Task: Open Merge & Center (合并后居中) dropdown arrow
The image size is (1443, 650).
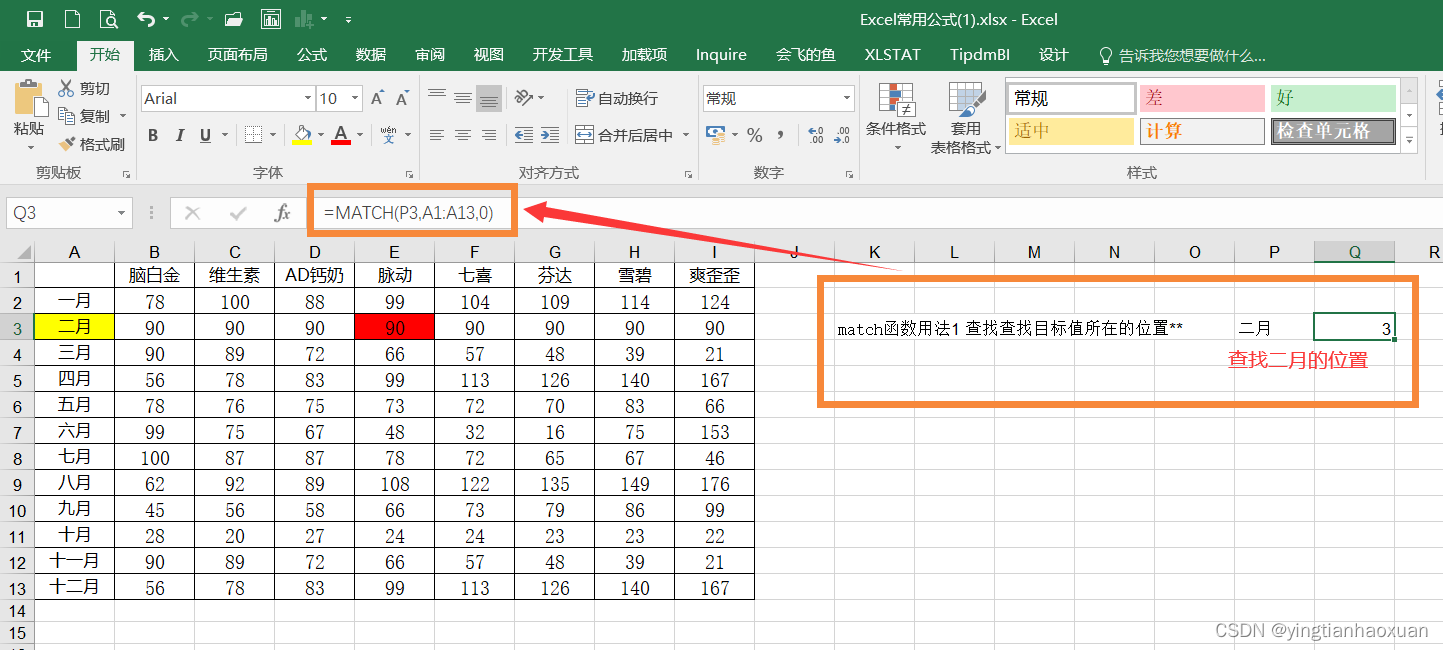Action: [686, 135]
